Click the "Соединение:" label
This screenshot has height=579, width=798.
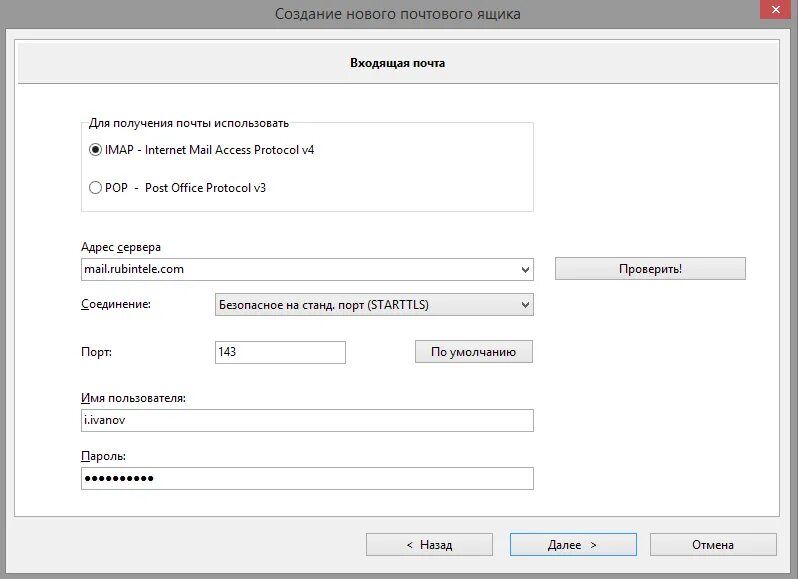point(115,303)
